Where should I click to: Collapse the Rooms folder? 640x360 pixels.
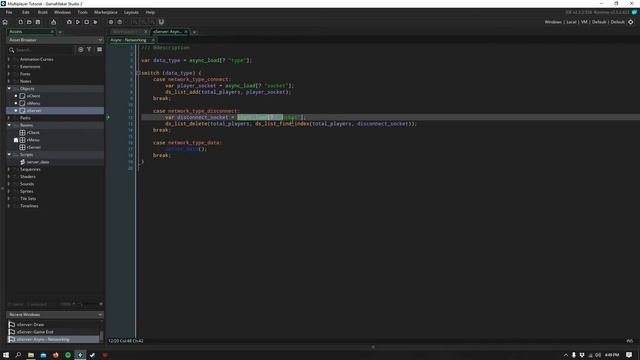pos(9,125)
